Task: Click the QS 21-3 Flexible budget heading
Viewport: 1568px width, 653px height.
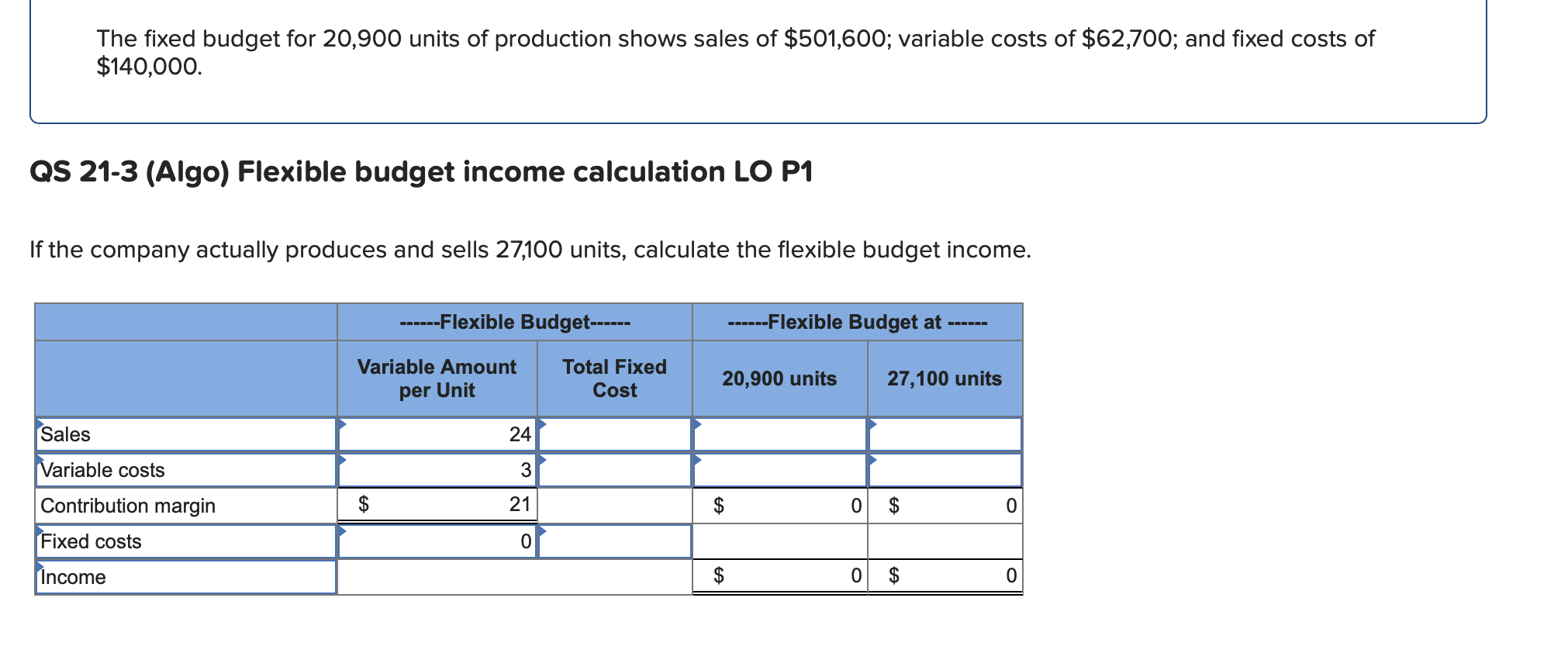Action: [x=421, y=171]
